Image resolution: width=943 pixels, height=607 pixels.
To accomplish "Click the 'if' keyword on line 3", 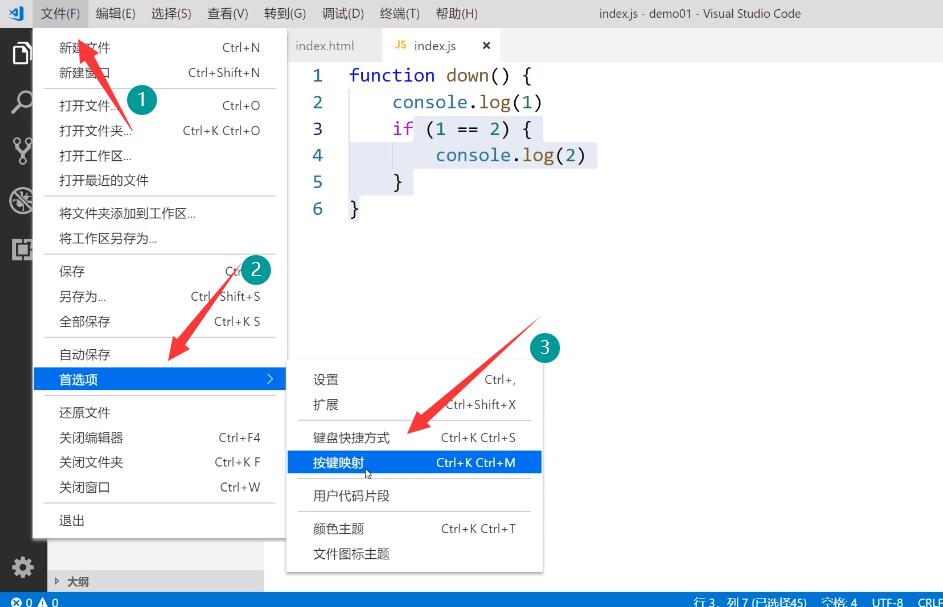I will [402, 129].
